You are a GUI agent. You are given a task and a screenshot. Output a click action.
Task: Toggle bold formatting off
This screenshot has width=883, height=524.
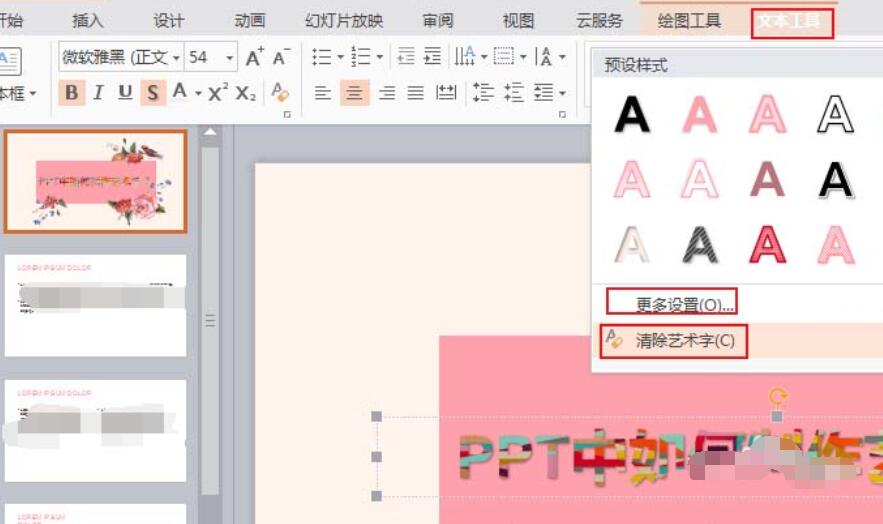click(x=71, y=93)
